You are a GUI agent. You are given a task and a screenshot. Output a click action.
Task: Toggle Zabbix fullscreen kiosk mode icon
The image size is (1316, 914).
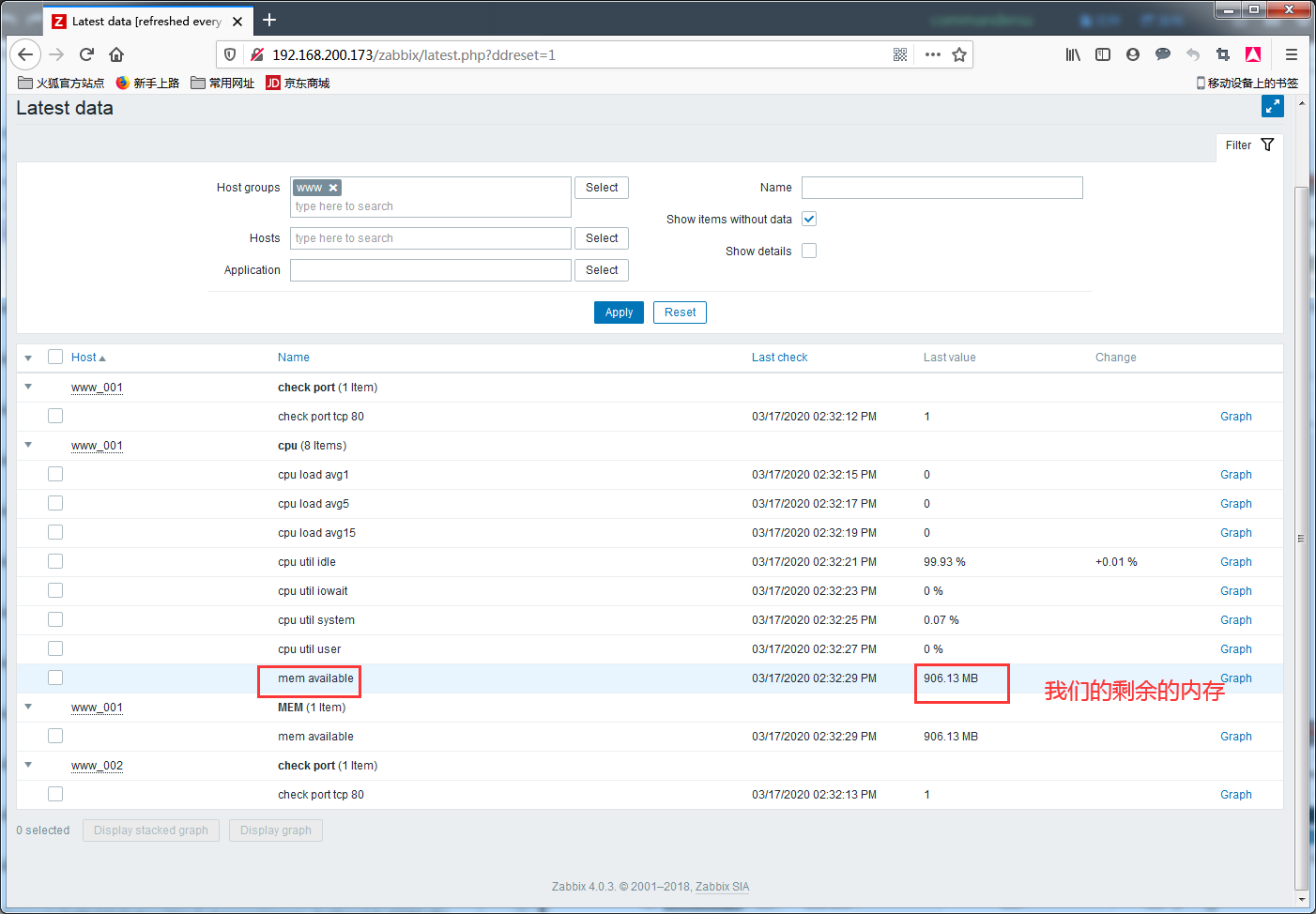1273,106
